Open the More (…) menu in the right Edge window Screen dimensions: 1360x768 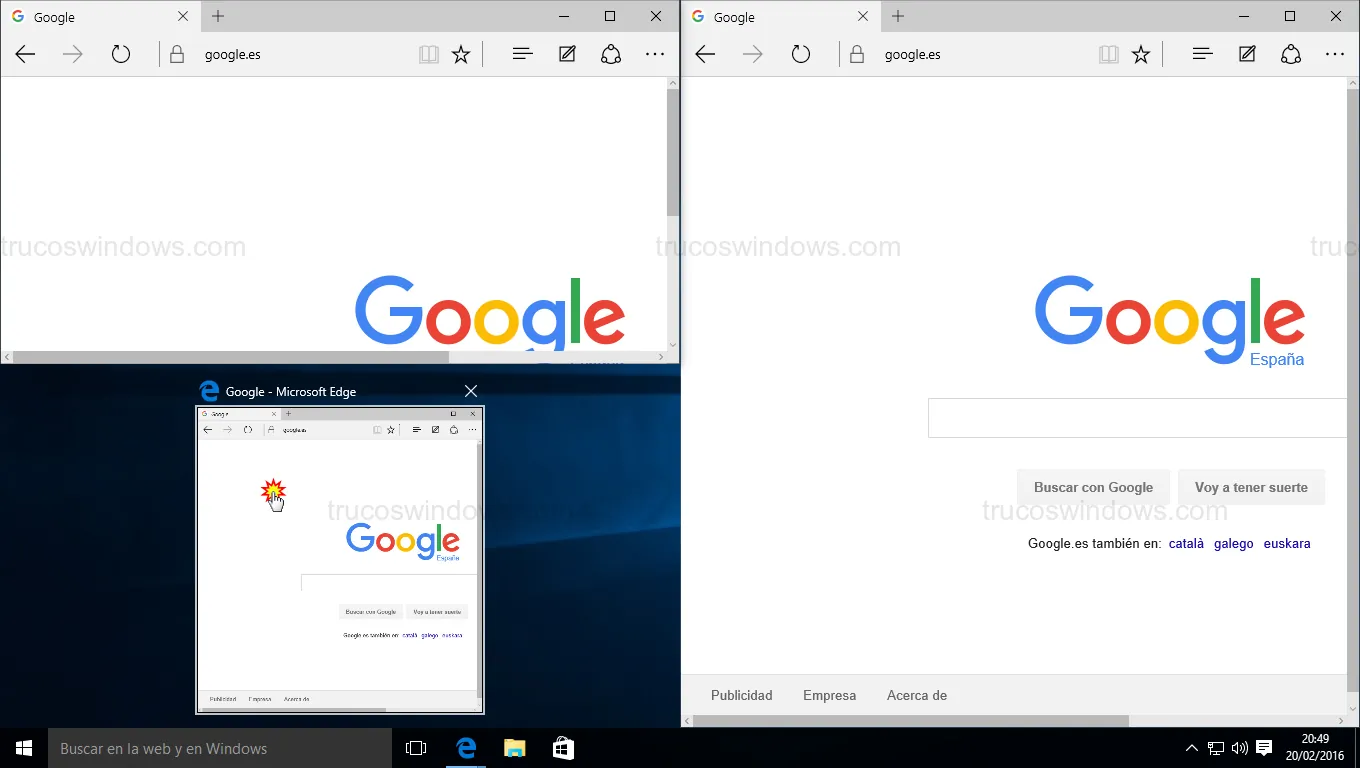pos(1335,55)
